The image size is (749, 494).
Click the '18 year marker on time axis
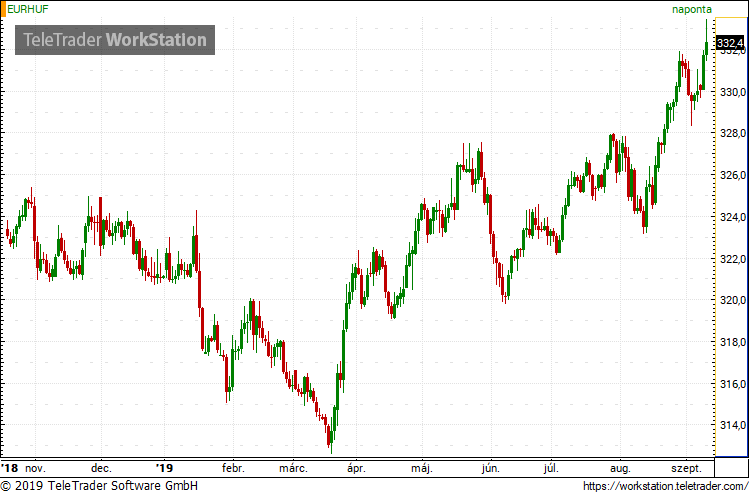[x=9, y=468]
